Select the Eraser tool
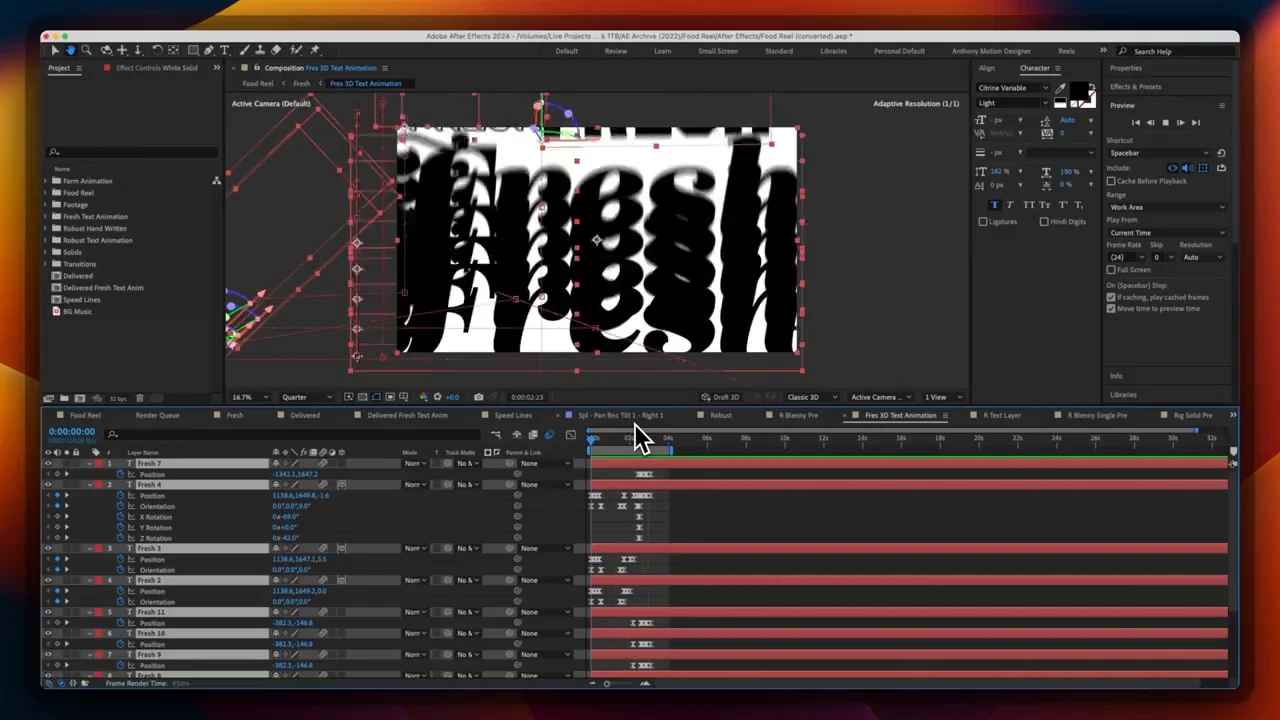The width and height of the screenshot is (1280, 720). click(x=276, y=50)
